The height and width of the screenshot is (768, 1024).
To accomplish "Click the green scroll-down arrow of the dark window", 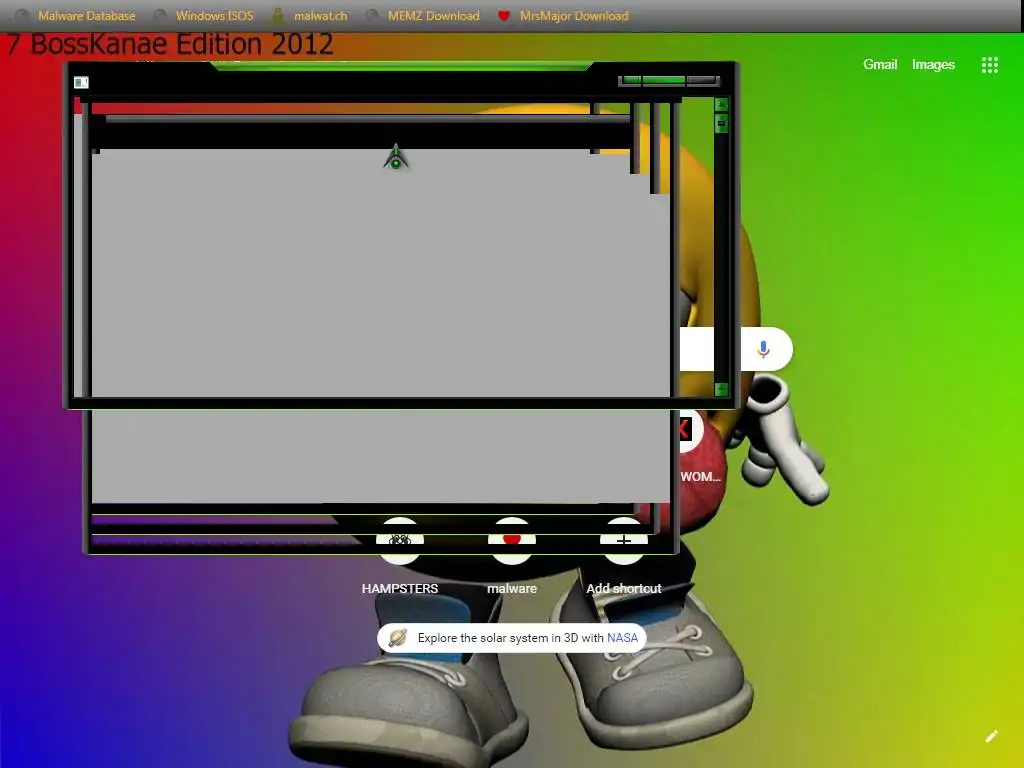I will (x=721, y=389).
